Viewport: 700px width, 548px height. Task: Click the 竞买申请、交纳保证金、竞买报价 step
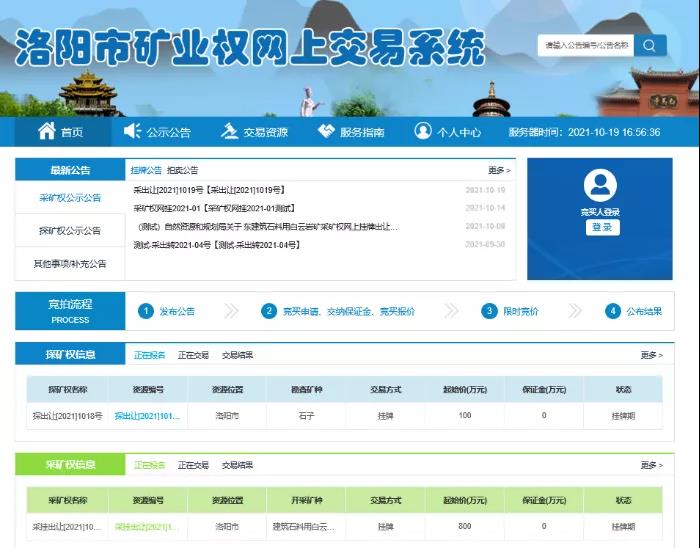(349, 311)
